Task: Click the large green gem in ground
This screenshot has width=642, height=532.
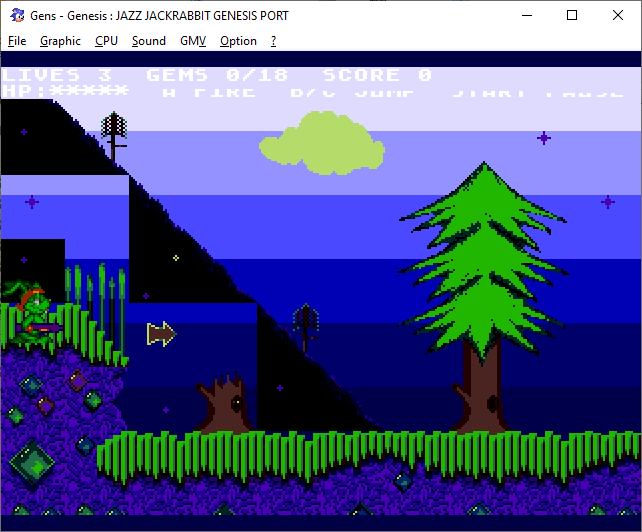Action: click(32, 464)
